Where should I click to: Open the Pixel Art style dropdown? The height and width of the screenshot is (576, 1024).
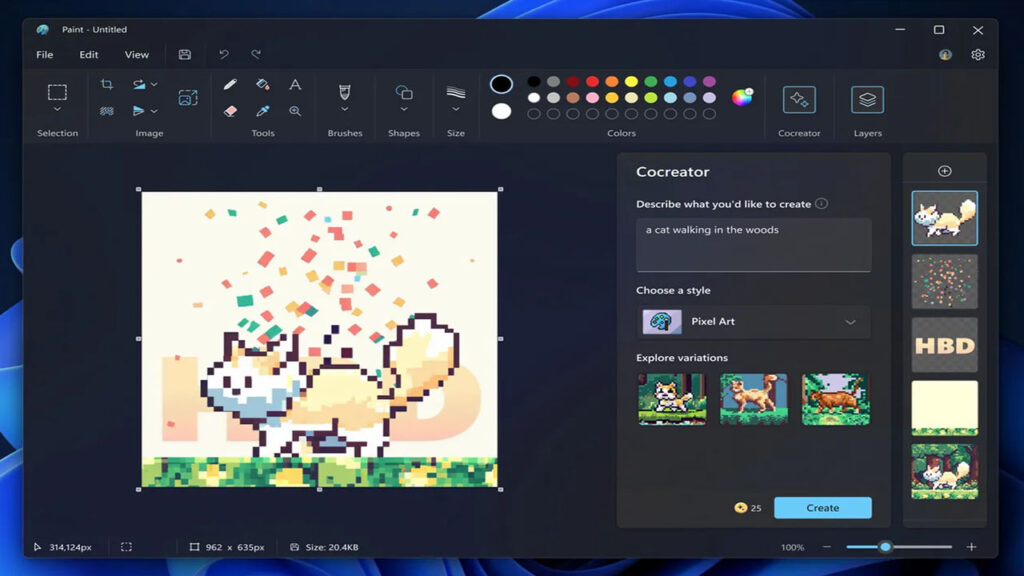[752, 322]
